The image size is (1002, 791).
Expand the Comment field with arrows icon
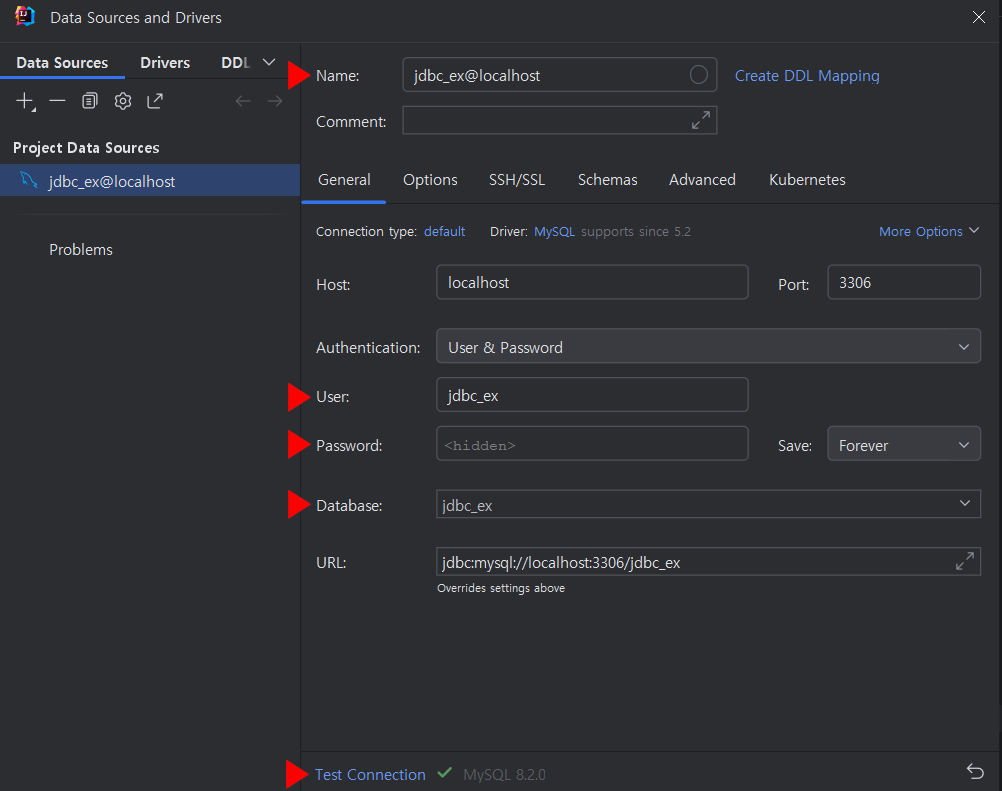tap(701, 120)
